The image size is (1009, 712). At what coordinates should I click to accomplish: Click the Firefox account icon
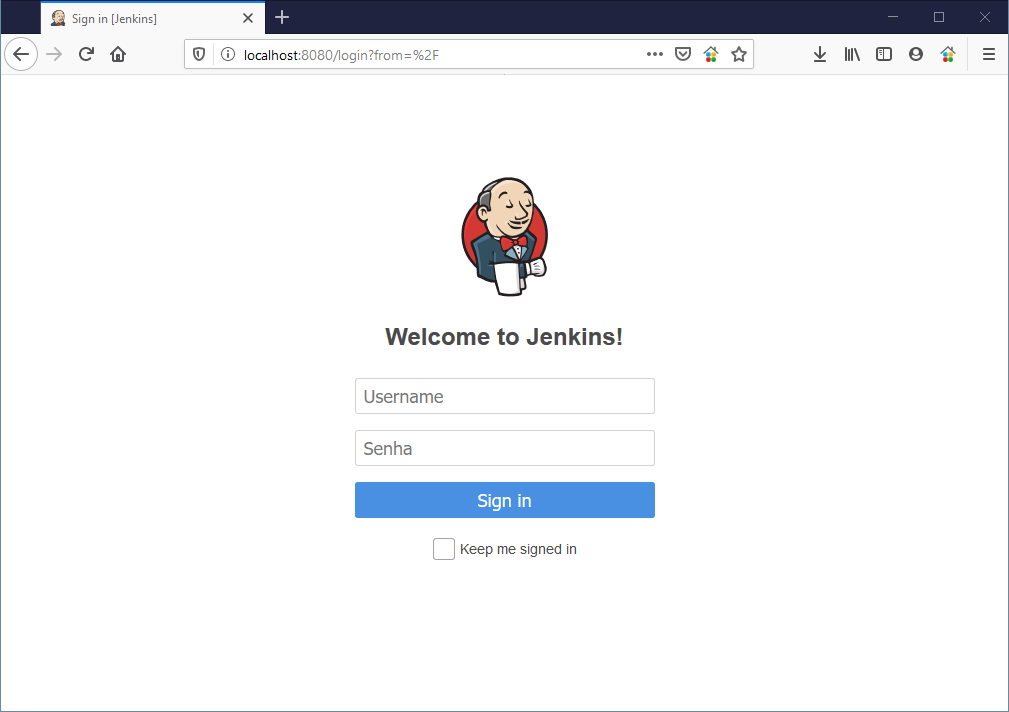[916, 54]
